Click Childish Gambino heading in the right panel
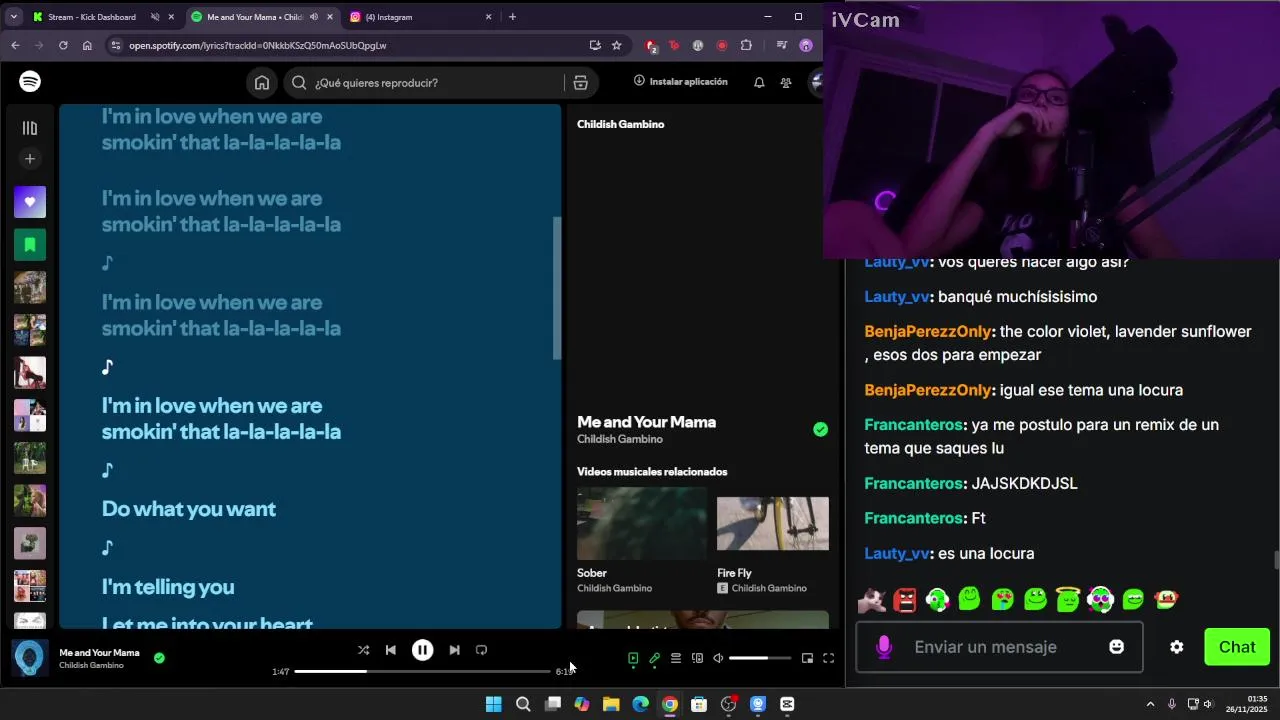 pos(620,124)
